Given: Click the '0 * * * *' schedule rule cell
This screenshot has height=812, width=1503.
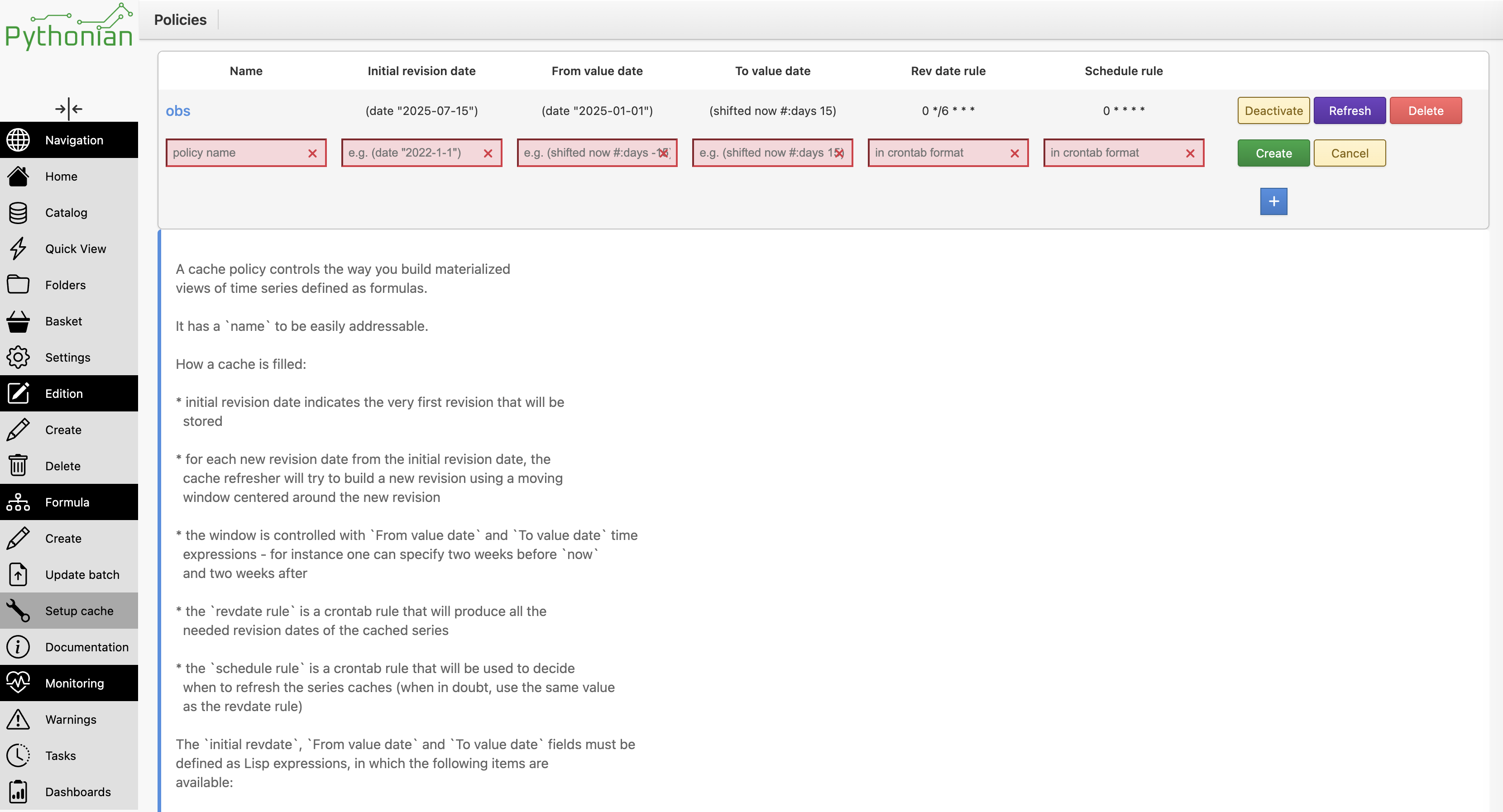Looking at the screenshot, I should (1124, 110).
